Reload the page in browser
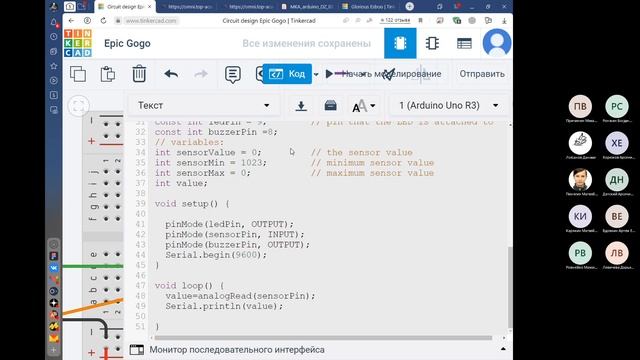640x360 pixels. [103, 20]
